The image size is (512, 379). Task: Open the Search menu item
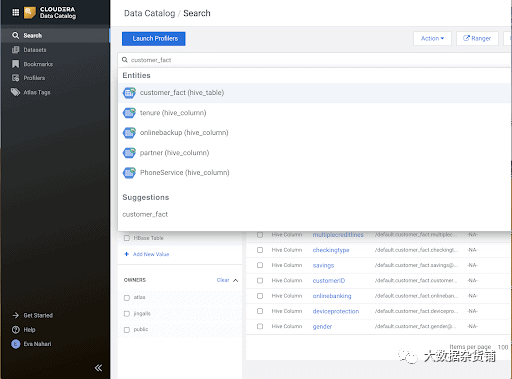point(55,35)
